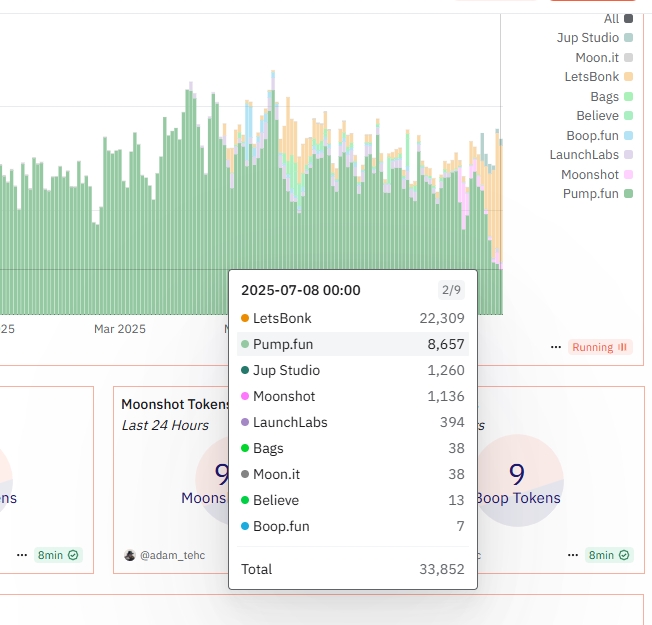Click the Total 33,852 row
Viewport: 652px width, 625px height.
click(x=353, y=569)
